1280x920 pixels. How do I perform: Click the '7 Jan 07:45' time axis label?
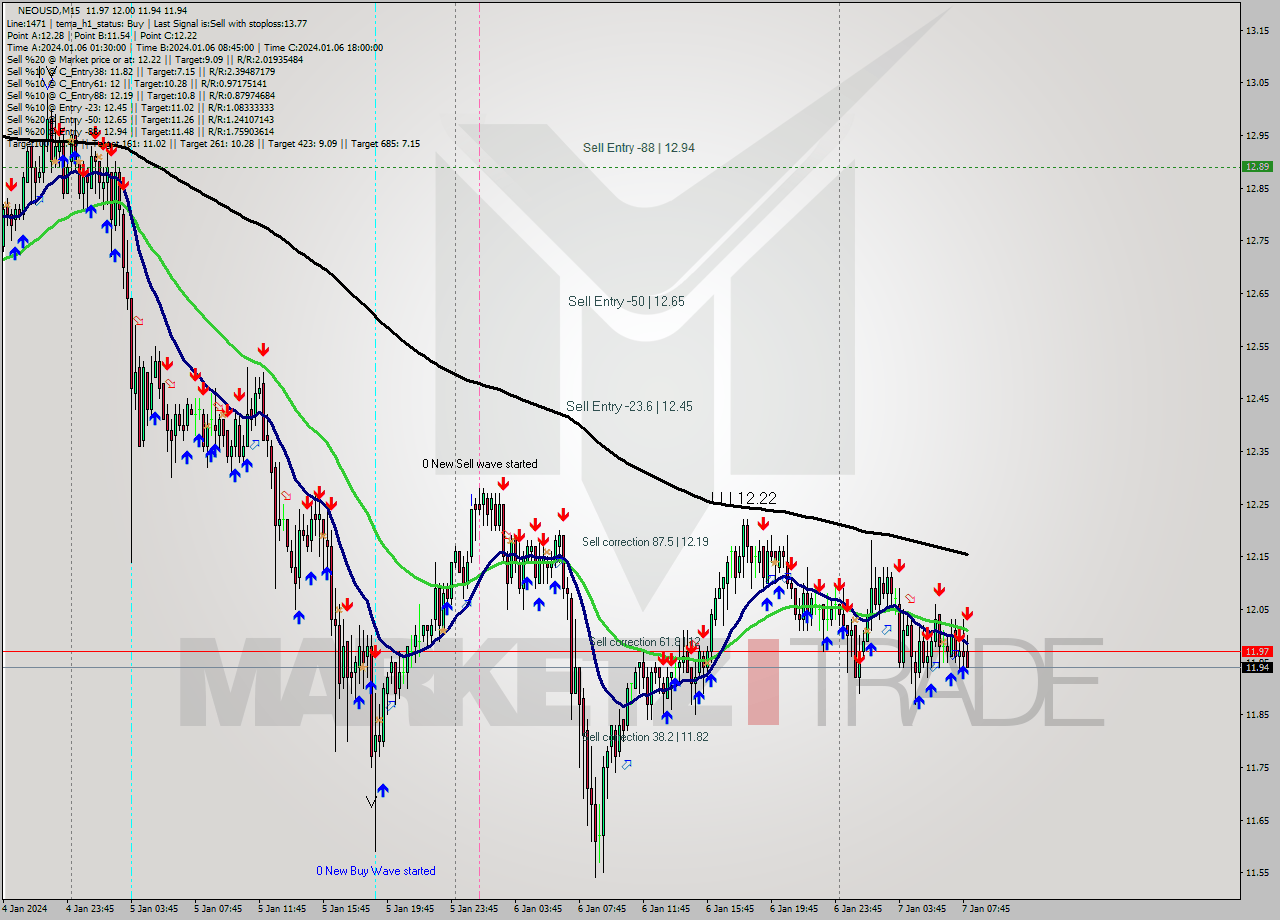pyautogui.click(x=986, y=909)
